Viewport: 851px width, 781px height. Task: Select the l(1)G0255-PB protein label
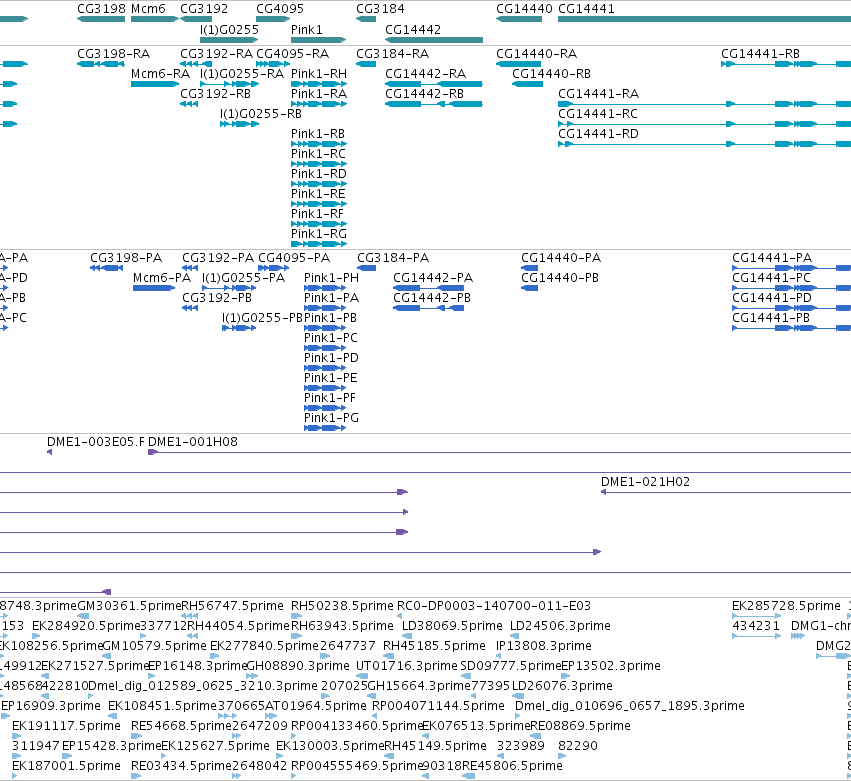(x=262, y=318)
